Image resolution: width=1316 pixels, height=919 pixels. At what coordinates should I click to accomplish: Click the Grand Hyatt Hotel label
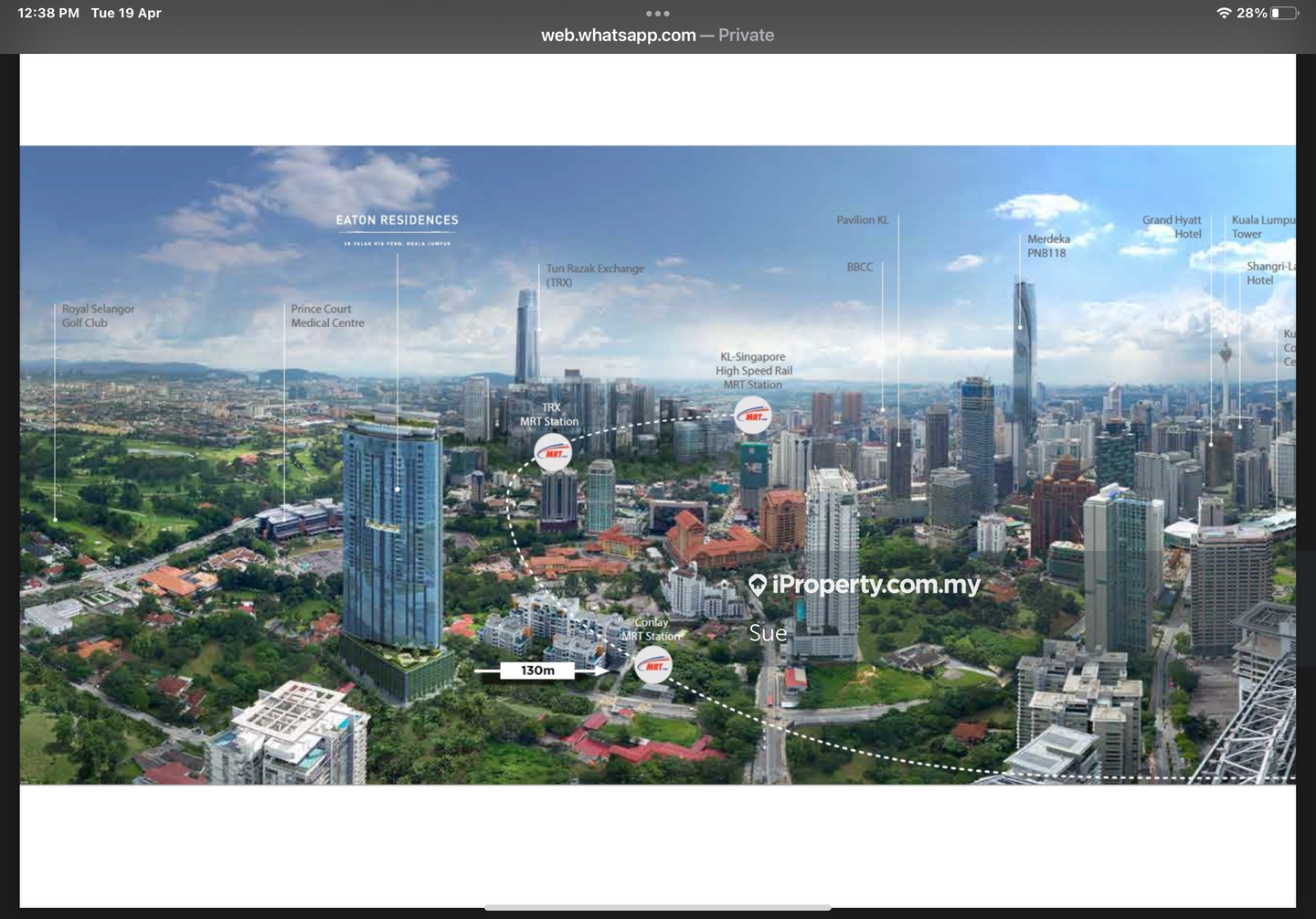pyautogui.click(x=1172, y=227)
